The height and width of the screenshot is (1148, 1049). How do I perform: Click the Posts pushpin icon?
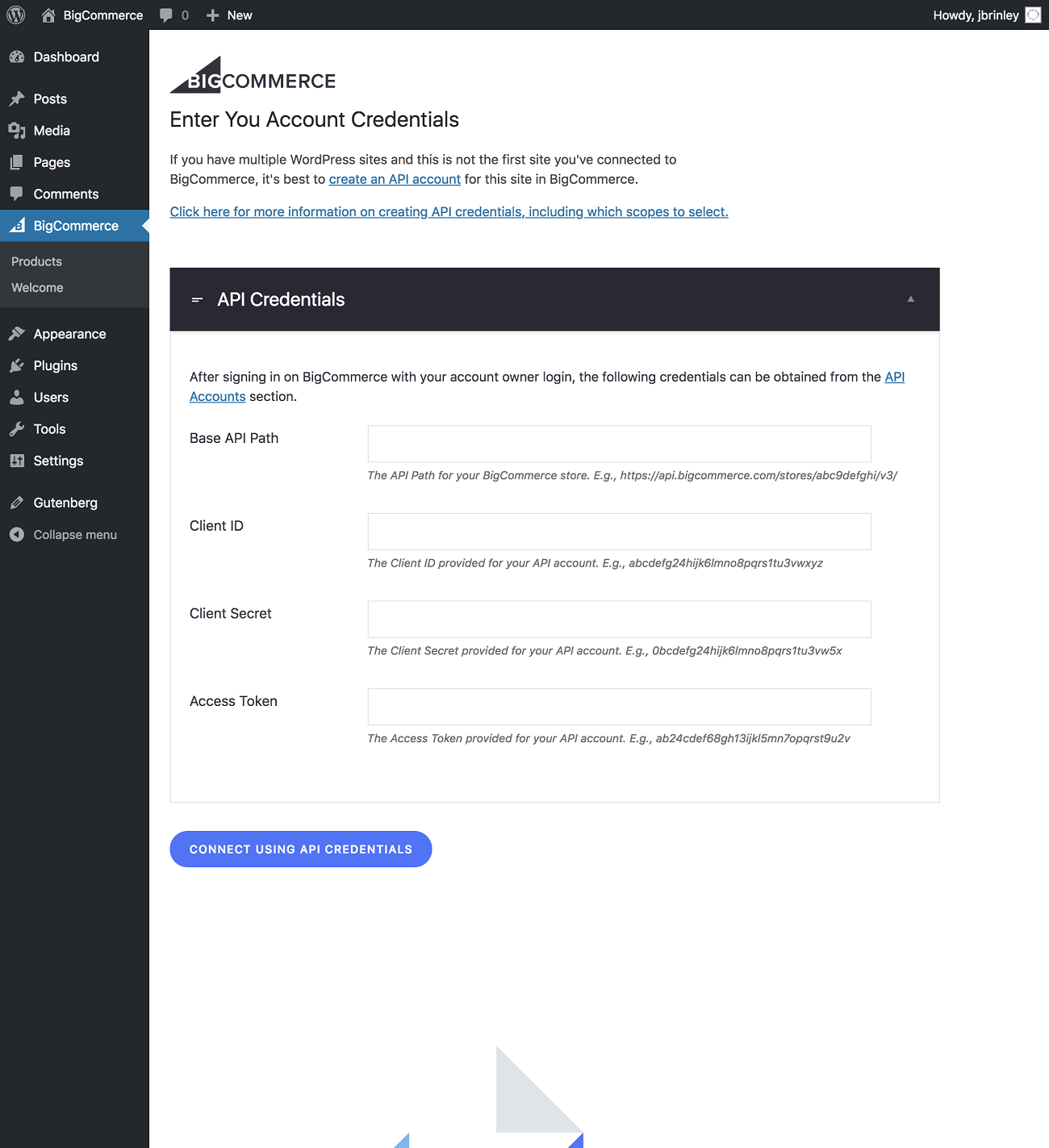coord(17,99)
